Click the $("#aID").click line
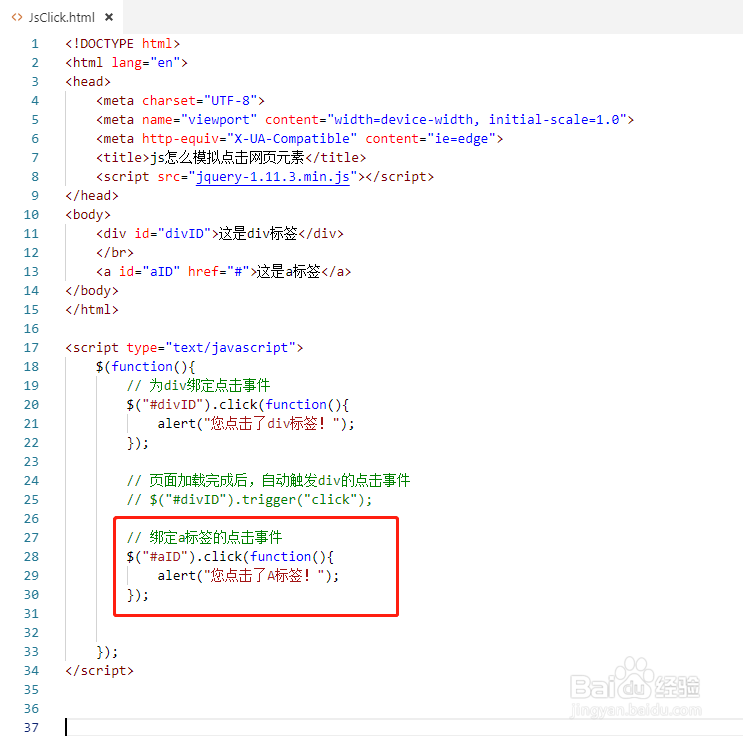 (230, 556)
